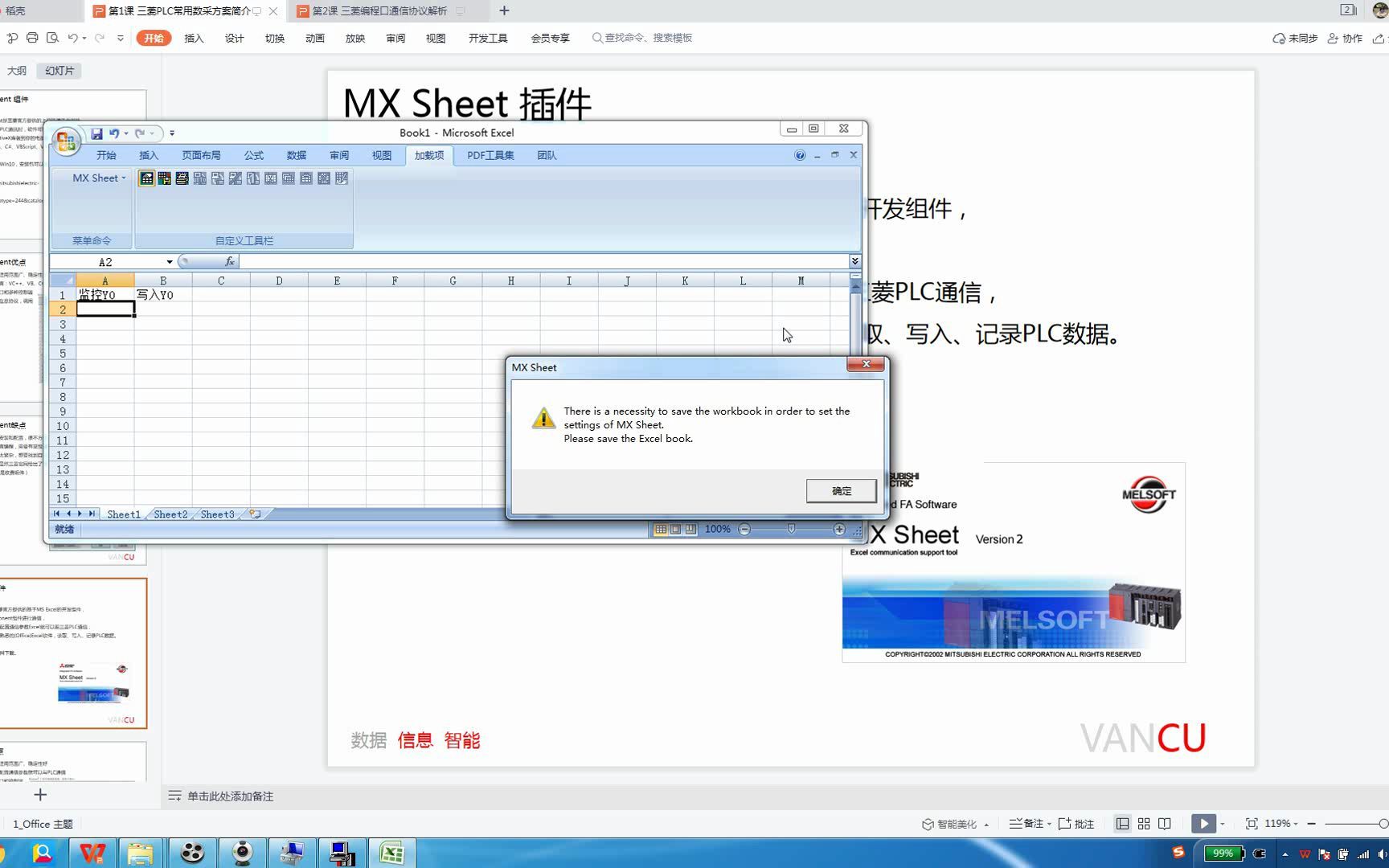Viewport: 1389px width, 868px height.
Task: Click the WPS 协作 collaborate button
Action: [x=1345, y=38]
